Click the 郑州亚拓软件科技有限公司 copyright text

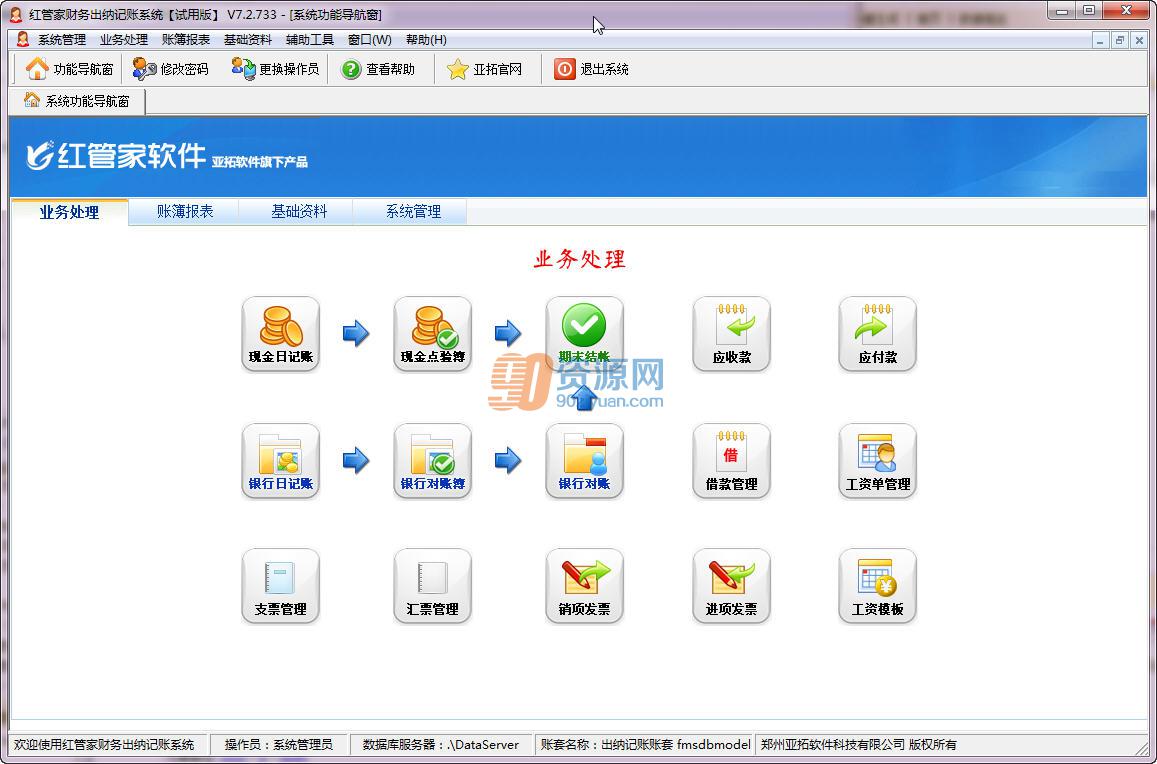[x=858, y=744]
